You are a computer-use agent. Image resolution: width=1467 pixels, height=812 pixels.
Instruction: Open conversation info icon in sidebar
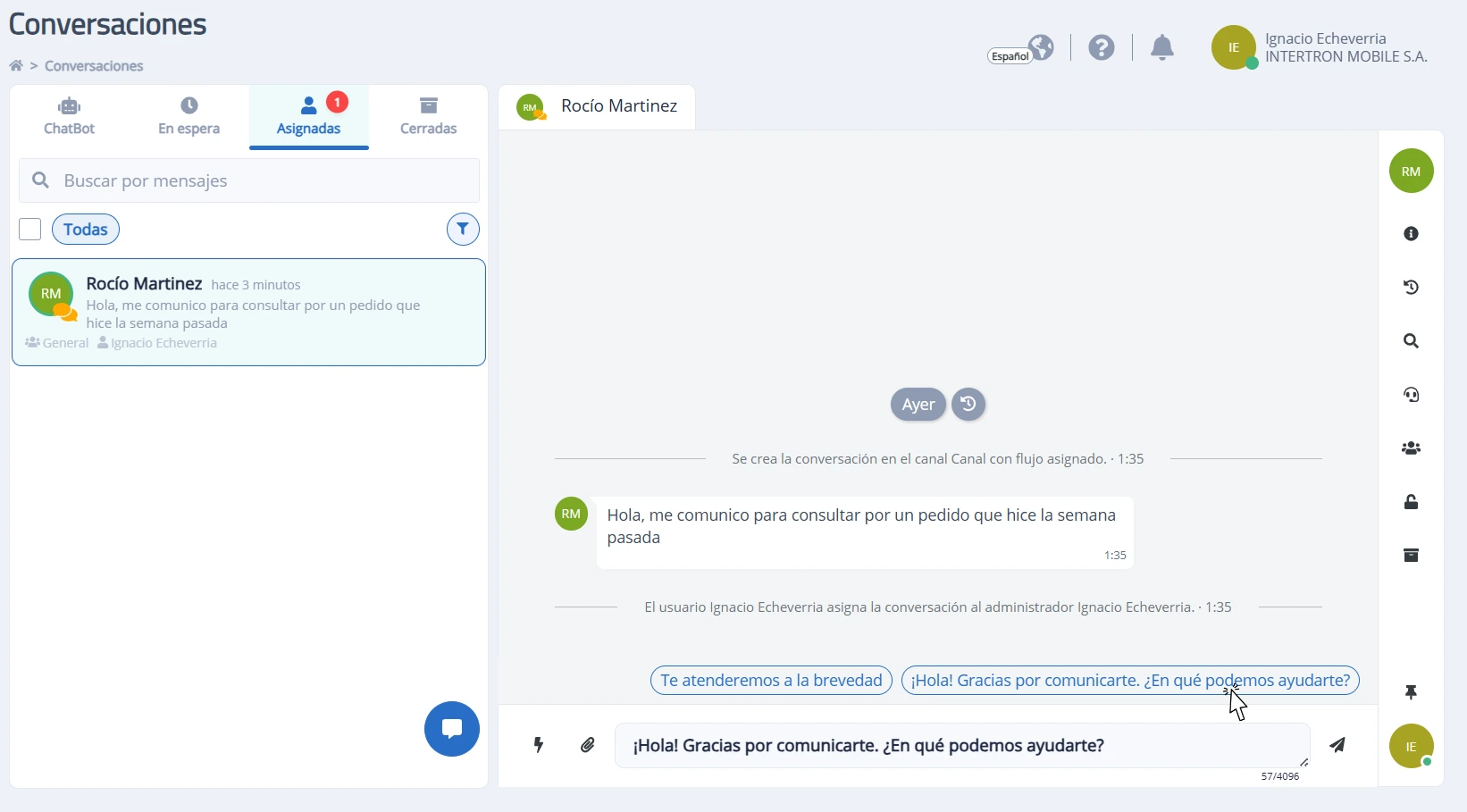[x=1412, y=234]
